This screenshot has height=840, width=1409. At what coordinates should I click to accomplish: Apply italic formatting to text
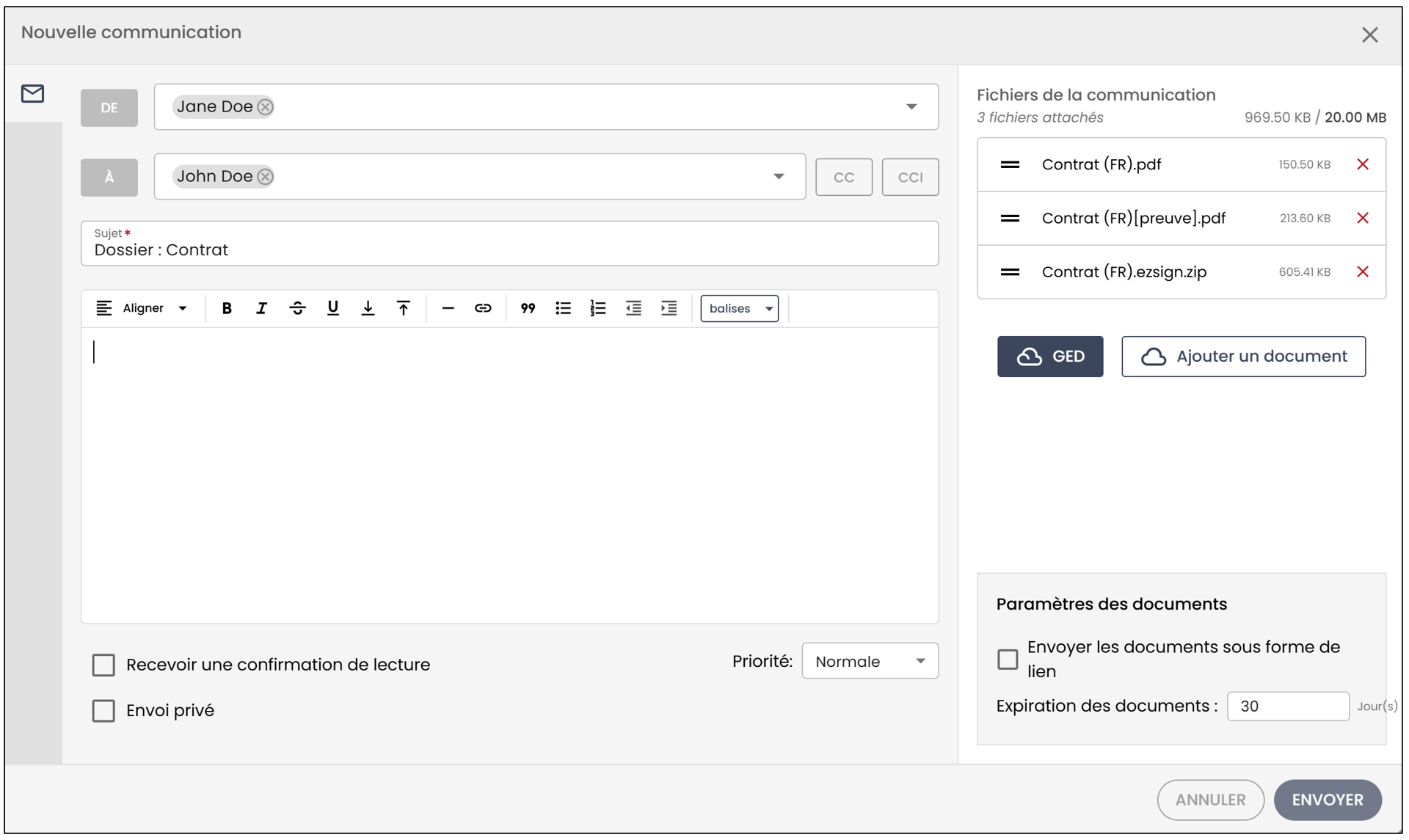(x=261, y=308)
